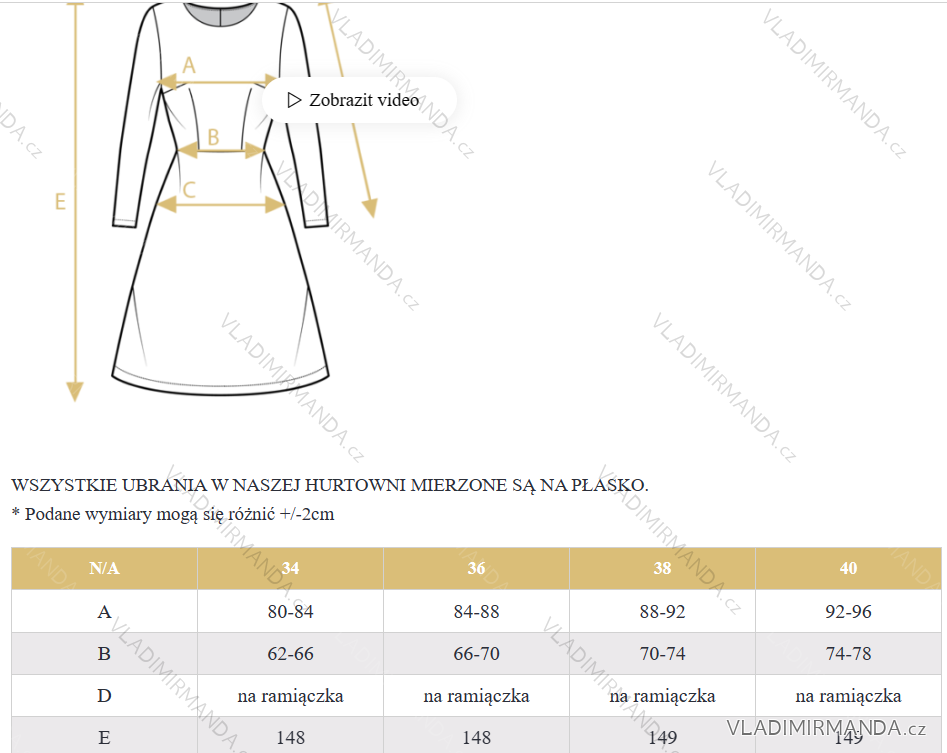Viewport: 947px width, 753px height.
Task: Select the size 40 column header
Action: point(848,568)
